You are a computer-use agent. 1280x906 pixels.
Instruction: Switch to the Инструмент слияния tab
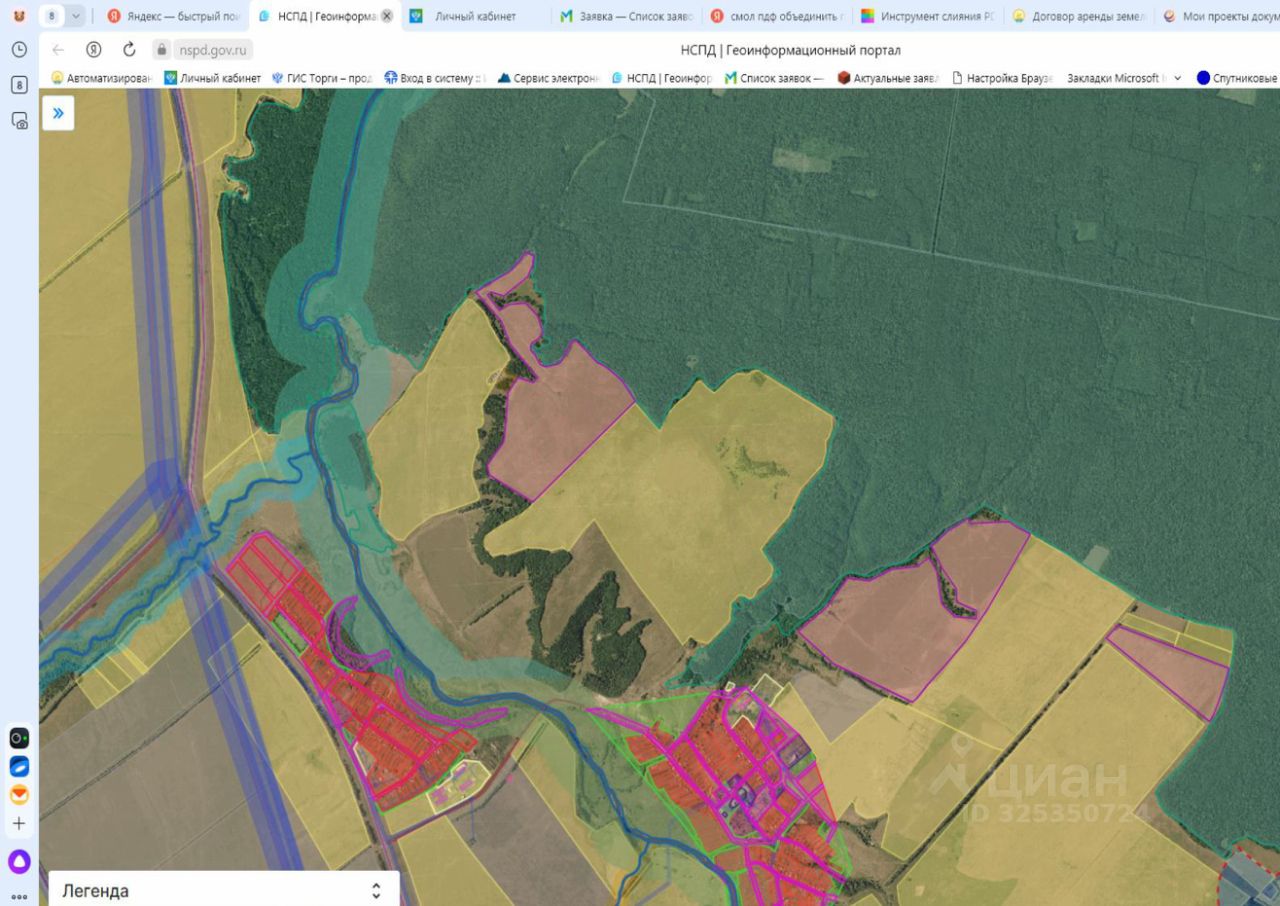928,16
